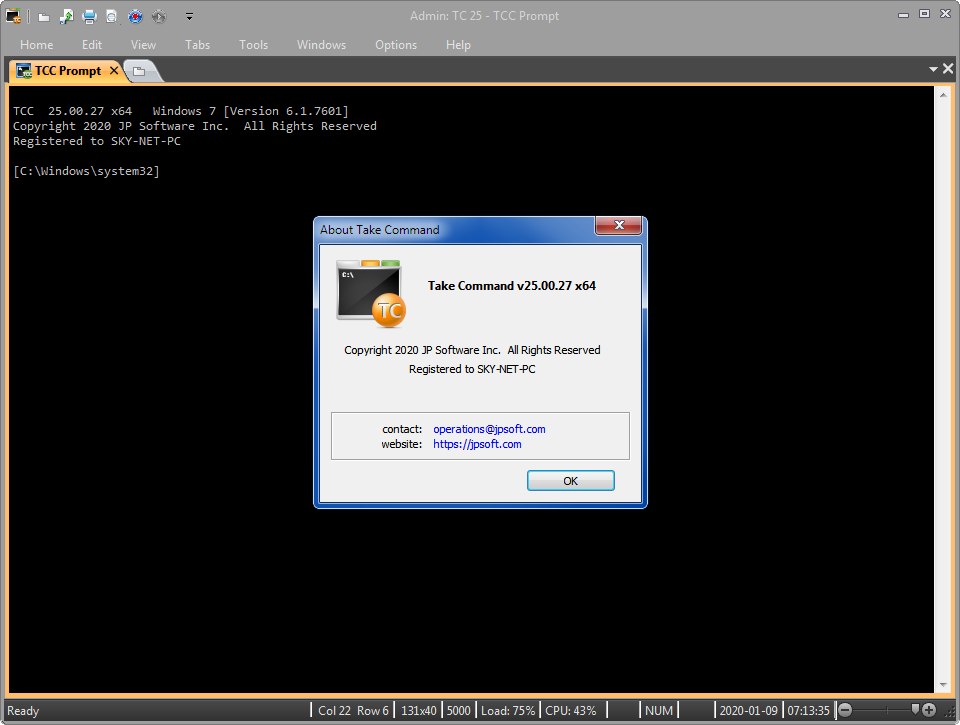
Task: Click 'Take Command v25.00.27 x64' version text
Action: (512, 286)
